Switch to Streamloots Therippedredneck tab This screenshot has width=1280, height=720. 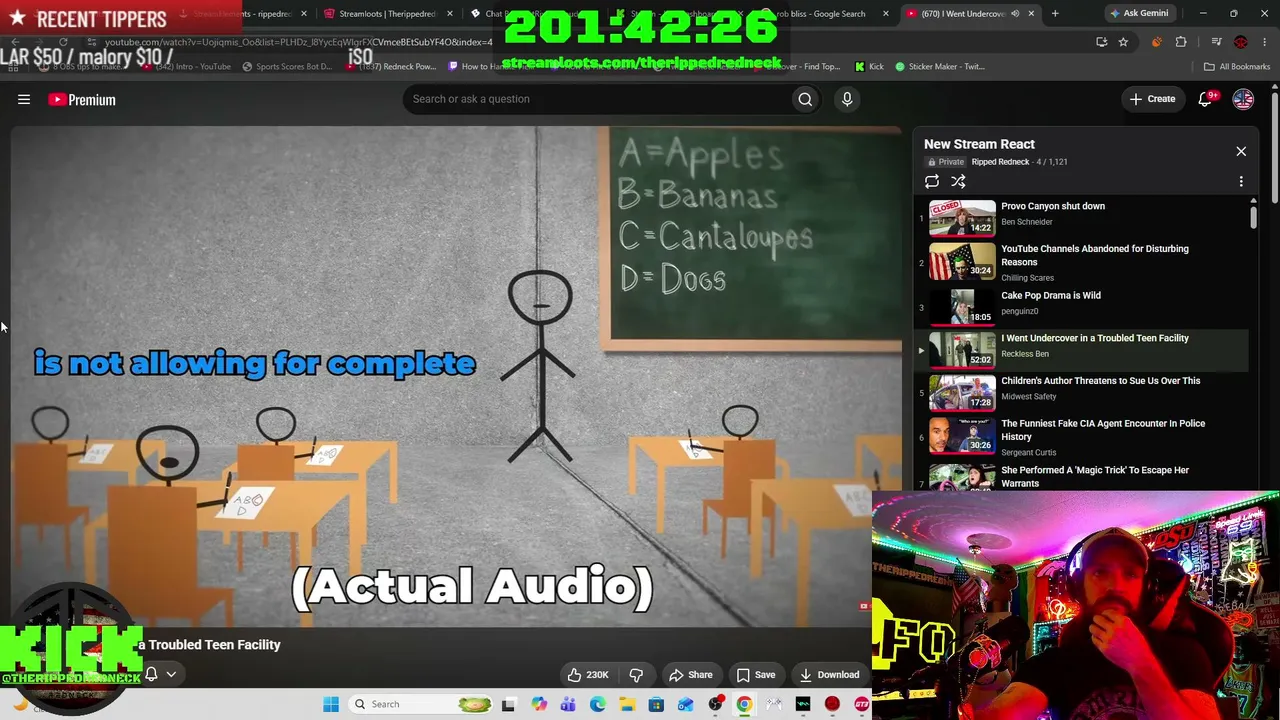click(x=385, y=14)
